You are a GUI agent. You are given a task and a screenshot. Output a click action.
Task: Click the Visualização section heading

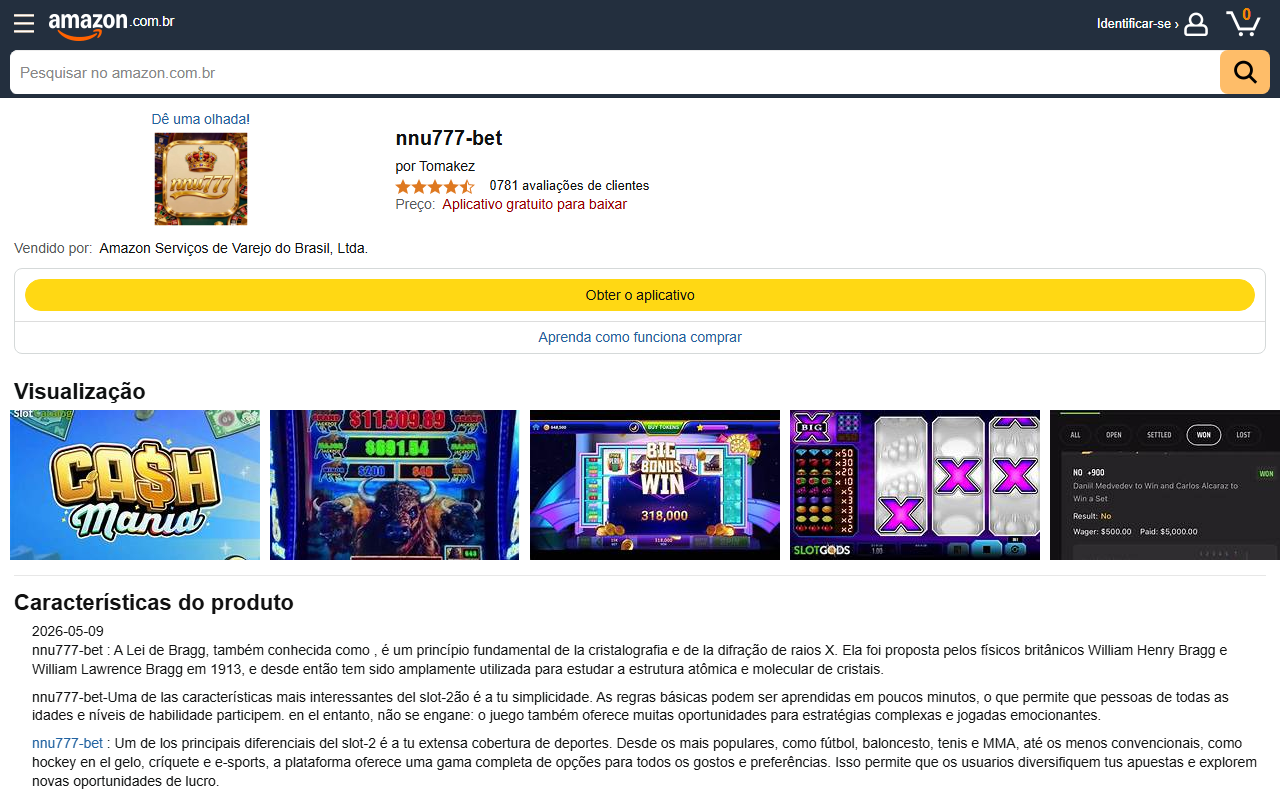(x=80, y=391)
